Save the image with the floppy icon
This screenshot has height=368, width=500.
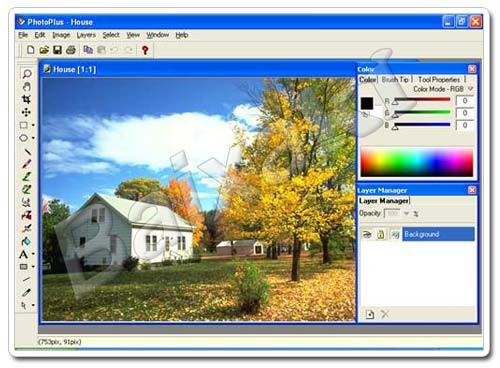click(57, 50)
